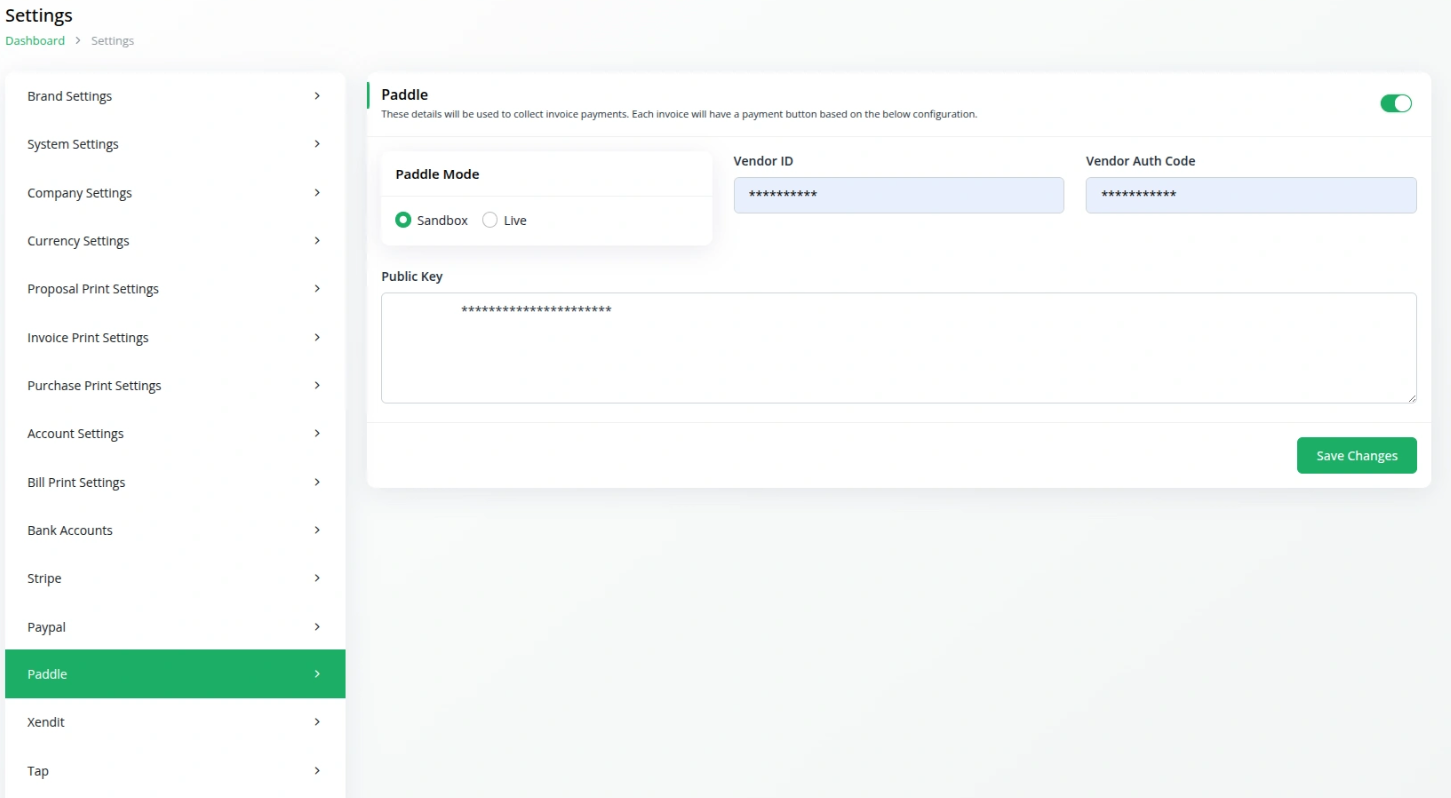The image size is (1451, 798).
Task: Open Purchase Print Settings section
Action: point(175,385)
